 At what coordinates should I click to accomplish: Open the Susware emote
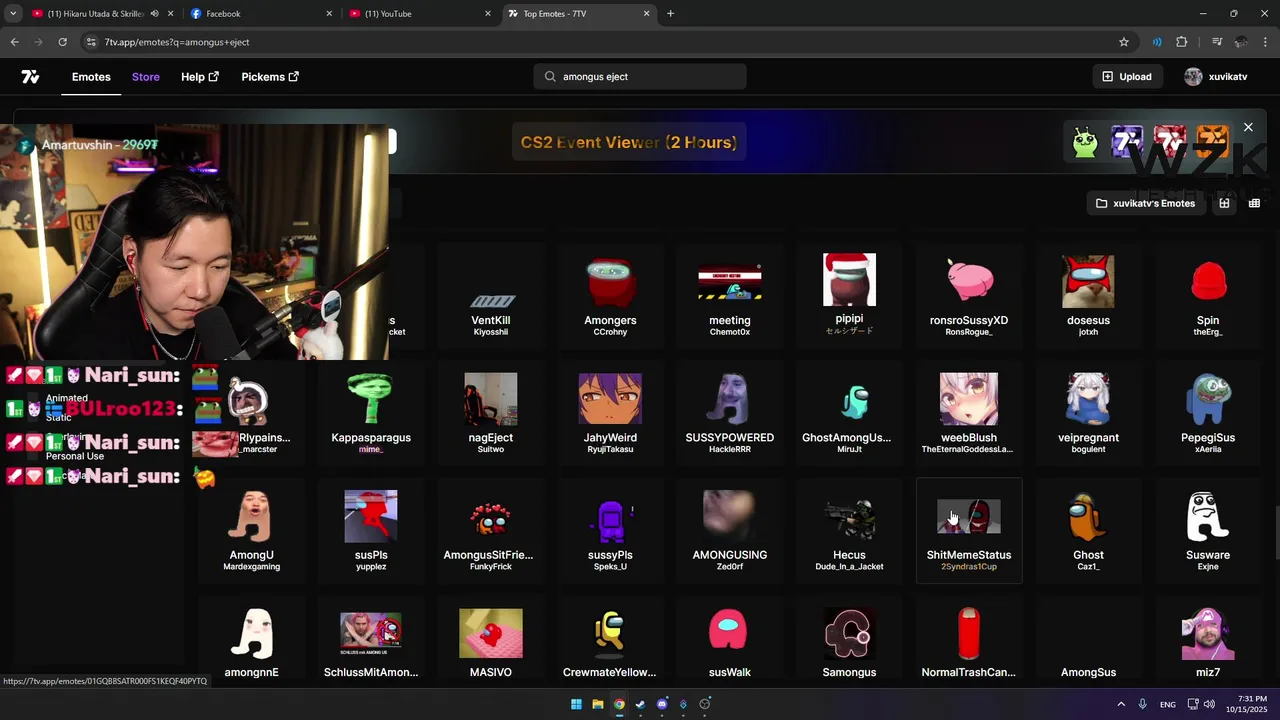(x=1208, y=531)
